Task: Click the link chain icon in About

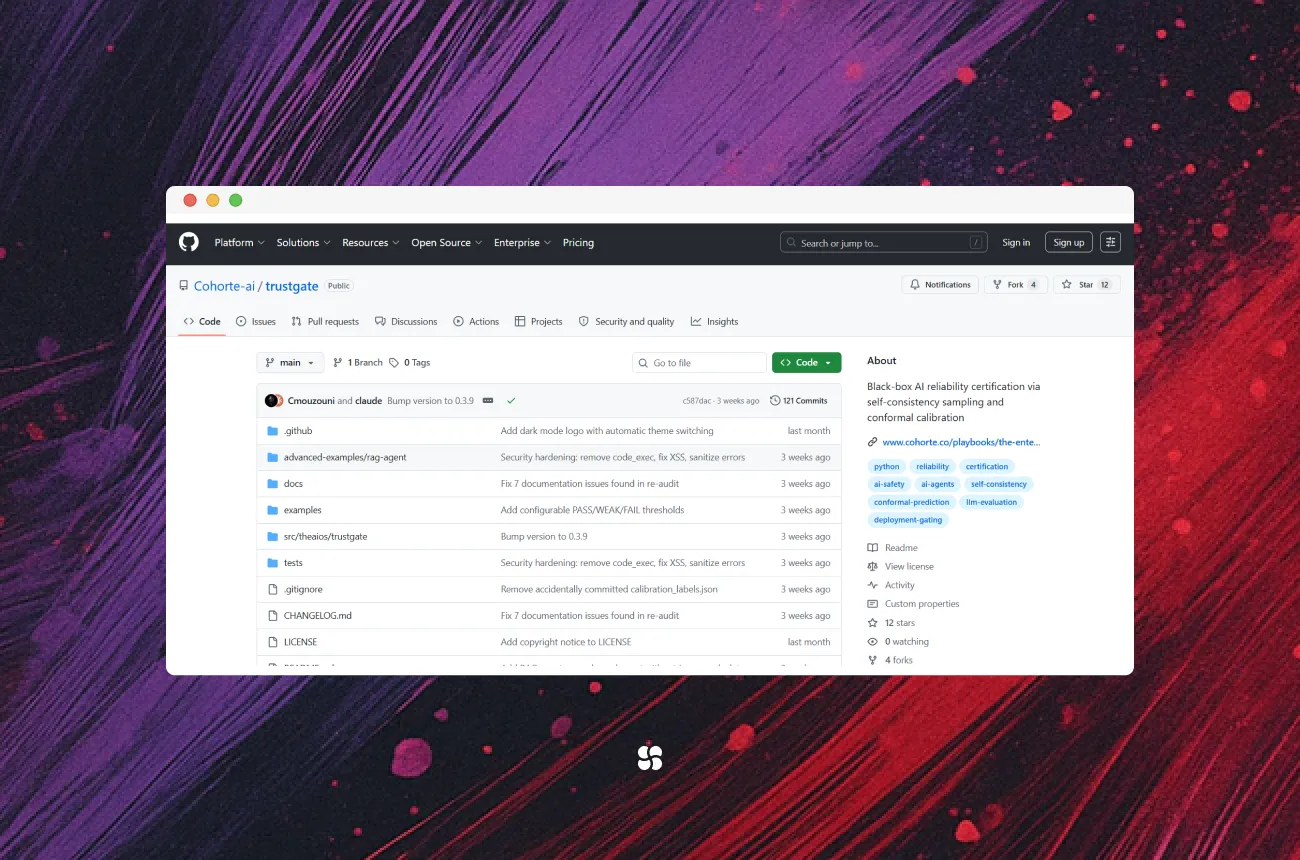Action: point(873,442)
